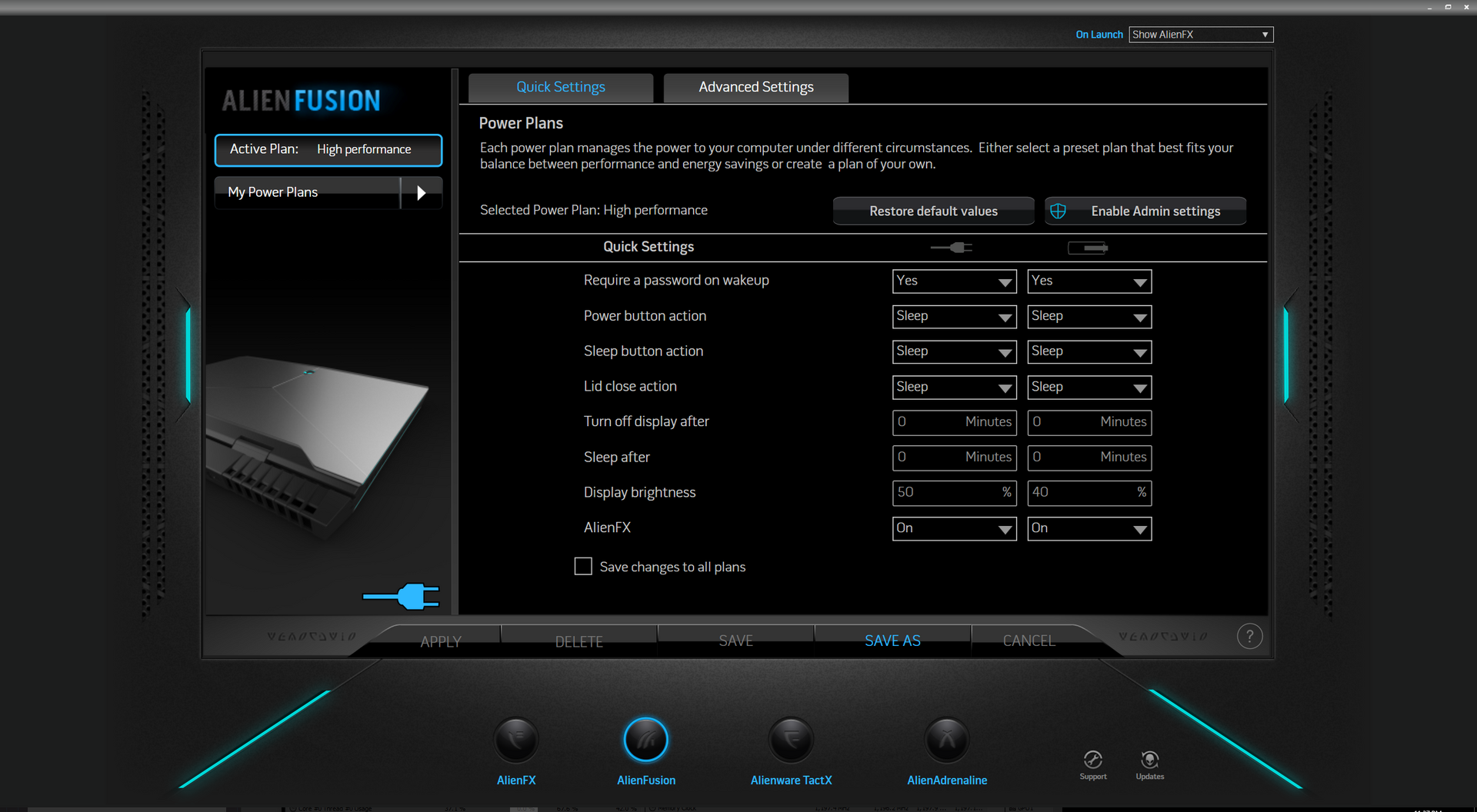Open the AlienAdrenaline icon
Viewport: 1477px width, 812px height.
tap(946, 740)
